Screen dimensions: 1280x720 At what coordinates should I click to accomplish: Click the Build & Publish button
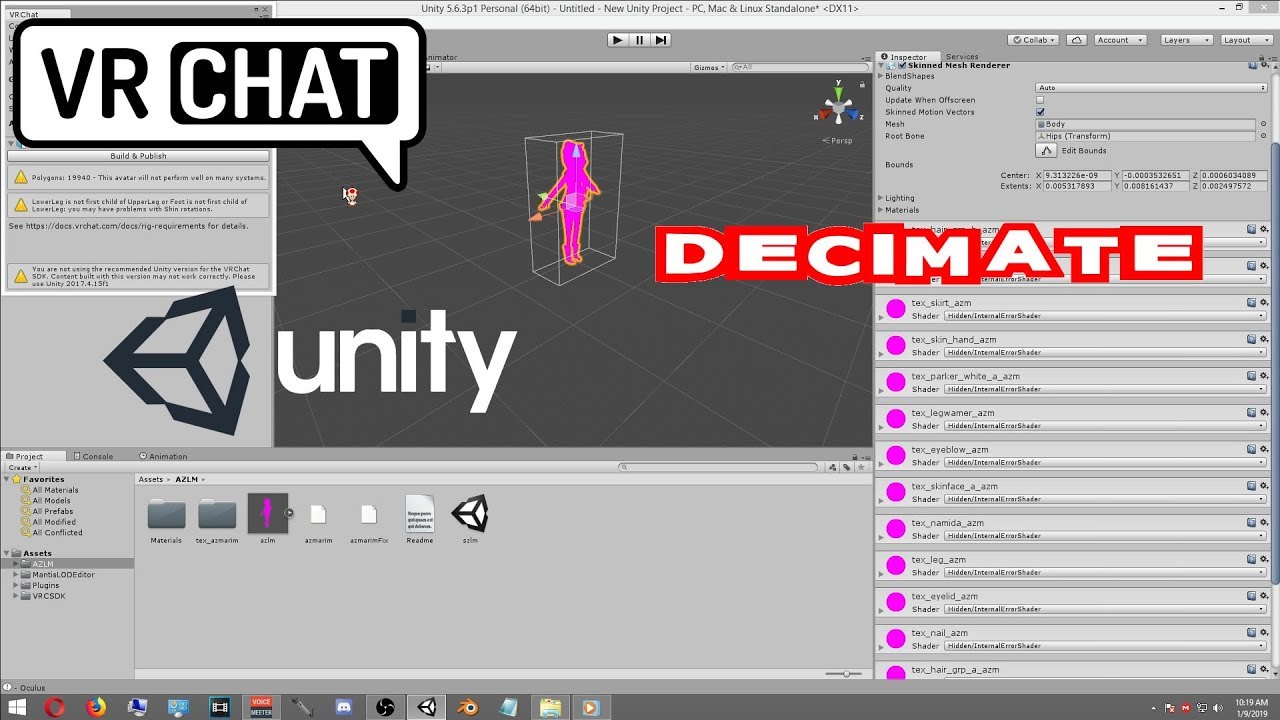pos(138,156)
